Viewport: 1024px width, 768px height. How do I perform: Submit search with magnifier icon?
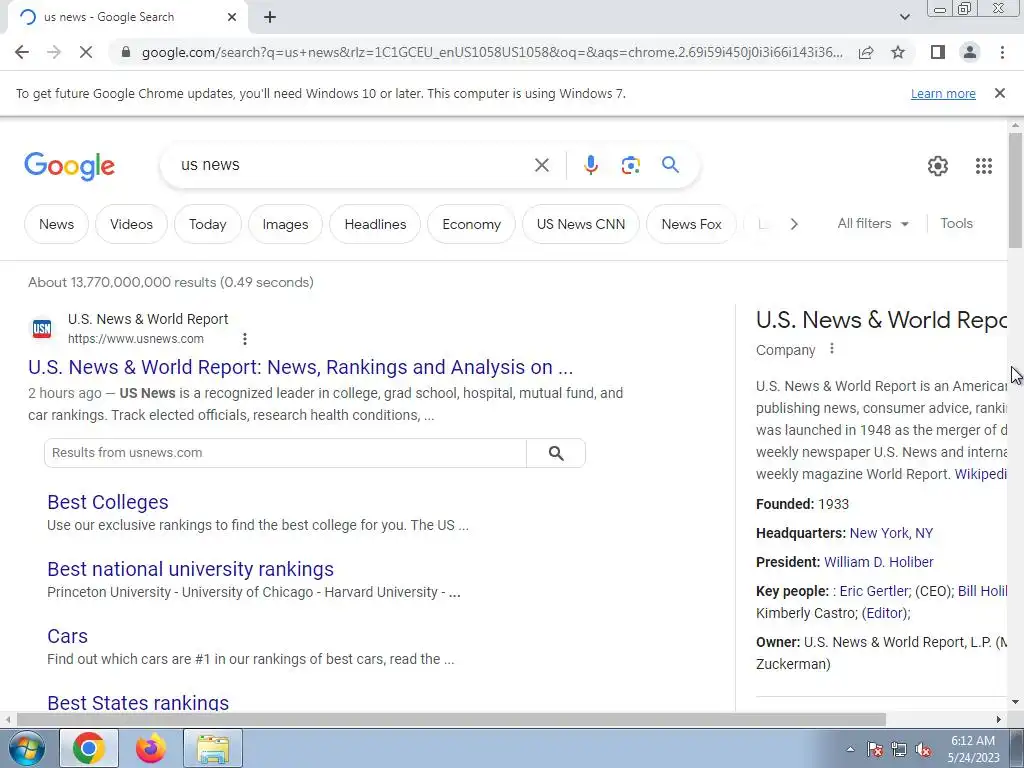pos(670,165)
